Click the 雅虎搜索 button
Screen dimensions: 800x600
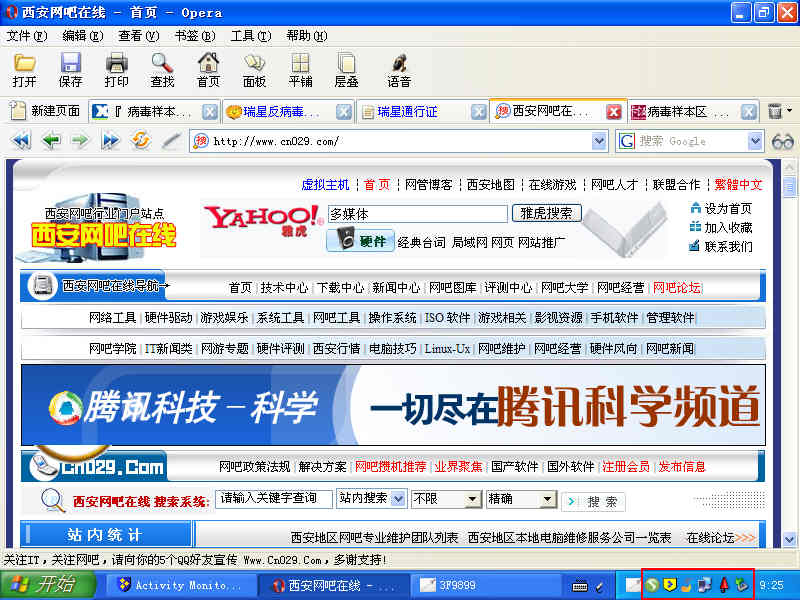tap(546, 213)
